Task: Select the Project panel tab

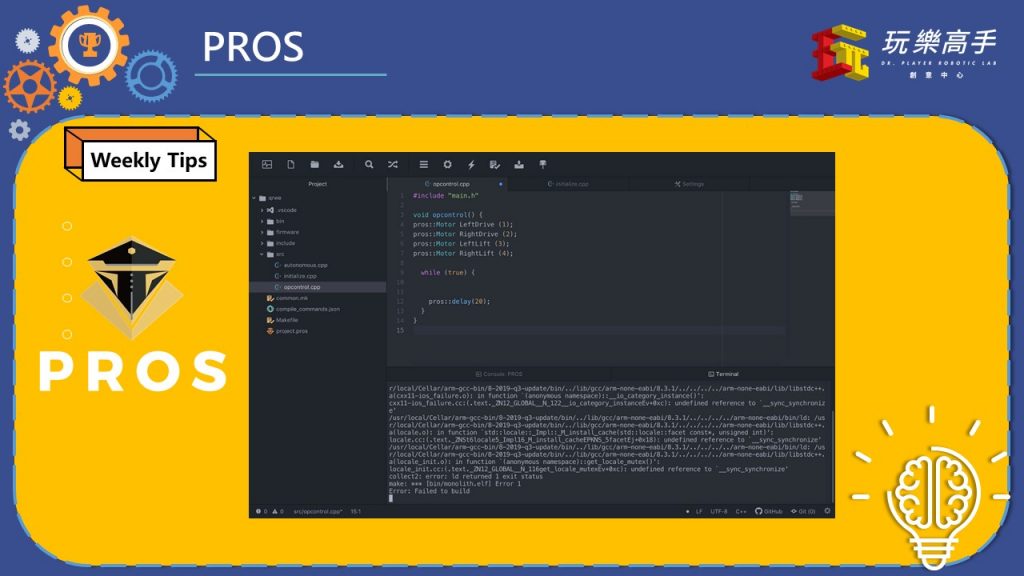Action: [x=317, y=184]
